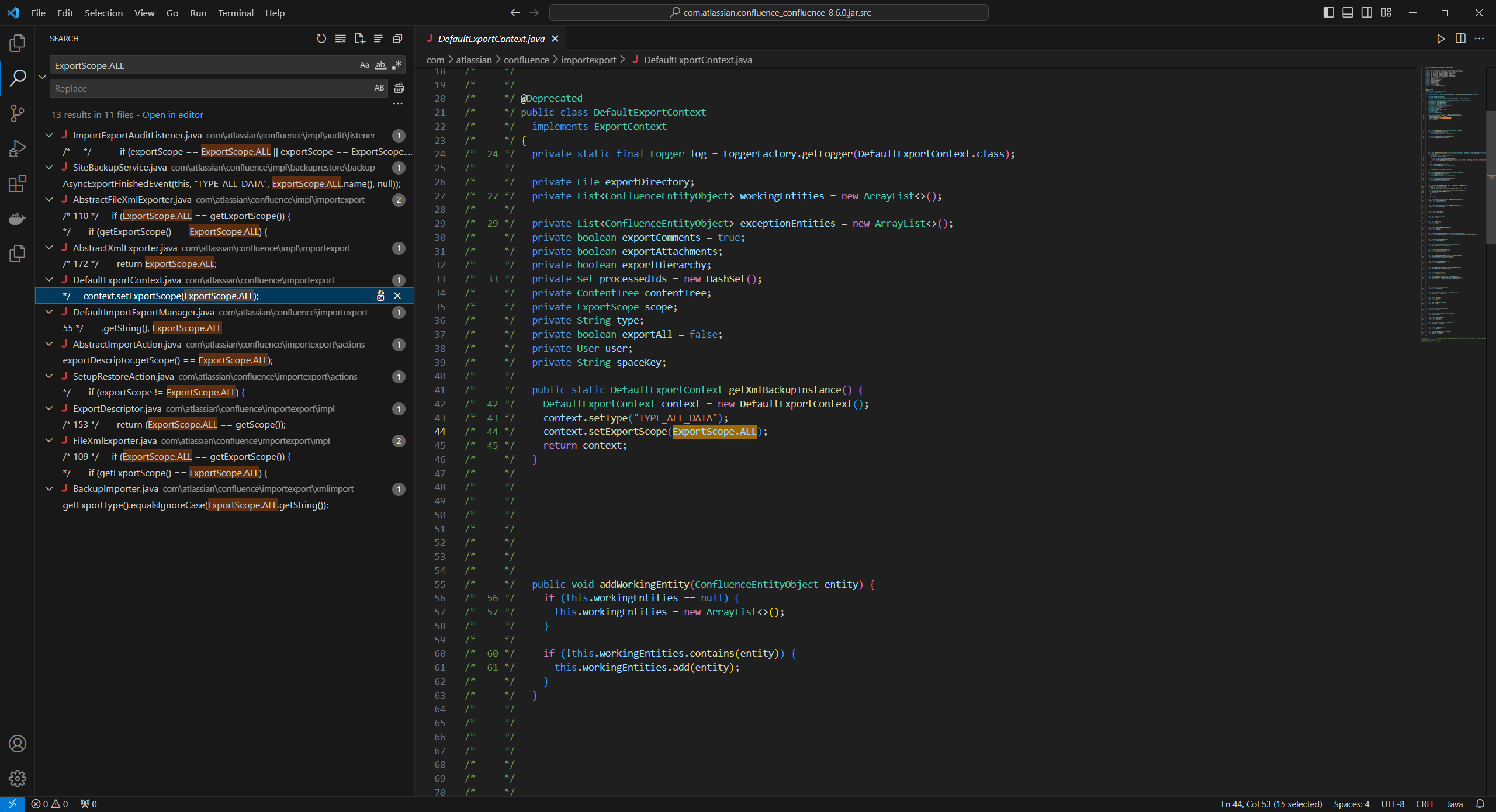Screen dimensions: 1496x812
Task: Open the File menu
Action: (x=39, y=13)
